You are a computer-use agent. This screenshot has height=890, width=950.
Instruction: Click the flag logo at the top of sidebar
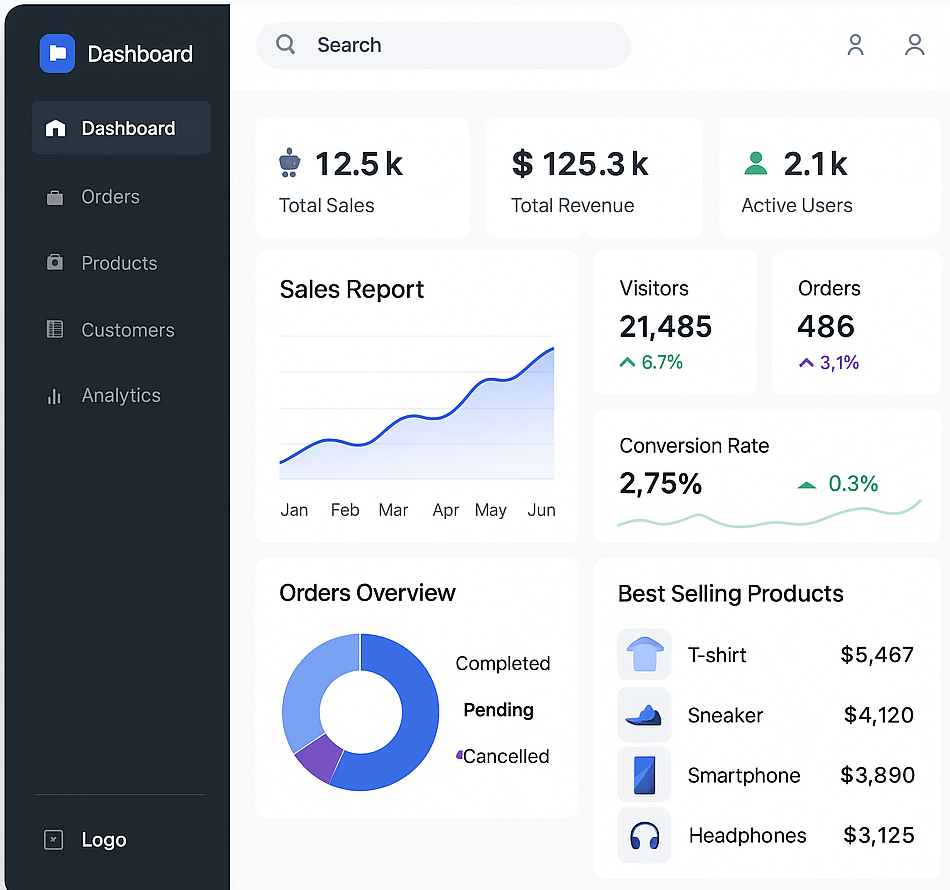point(57,53)
